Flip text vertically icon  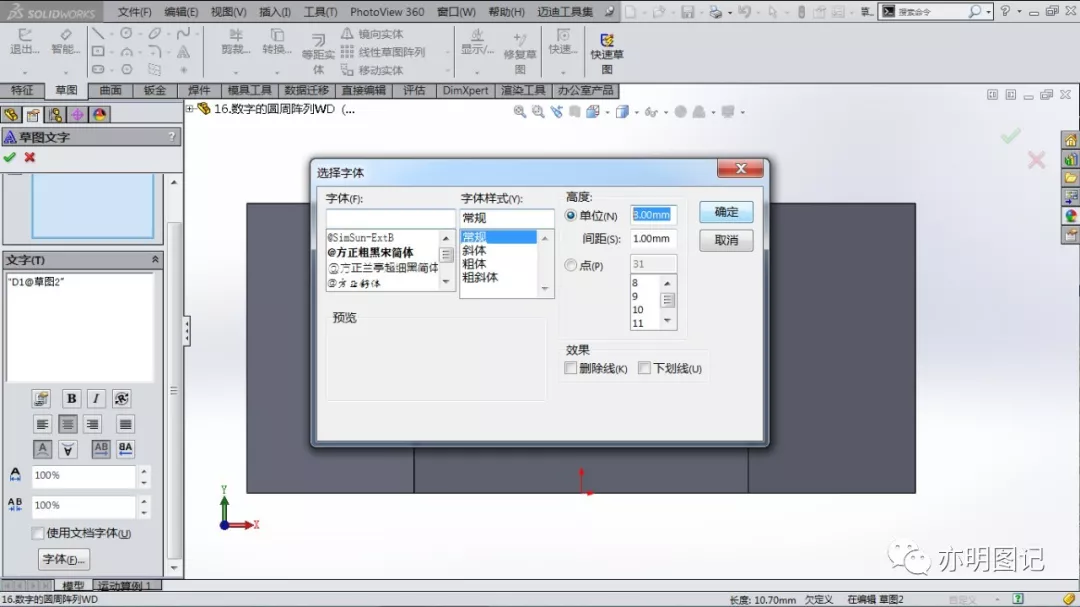(68, 449)
